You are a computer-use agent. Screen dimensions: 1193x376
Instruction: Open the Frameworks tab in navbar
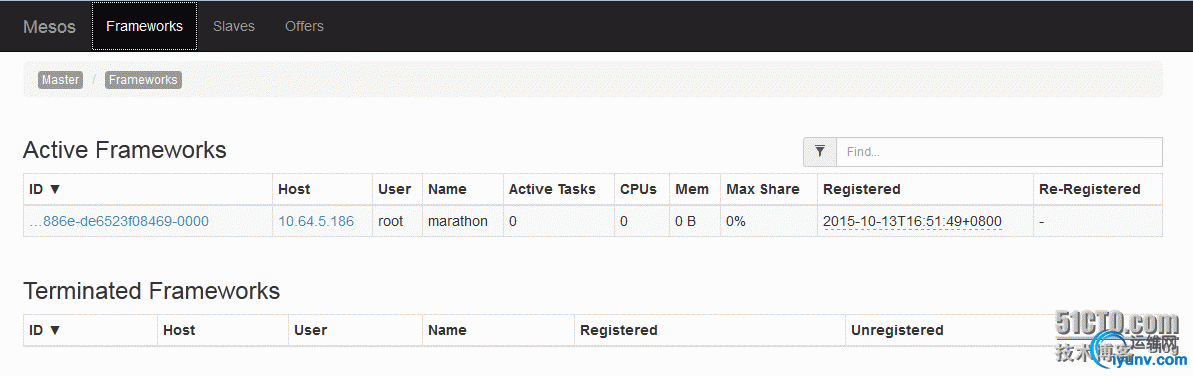point(145,26)
